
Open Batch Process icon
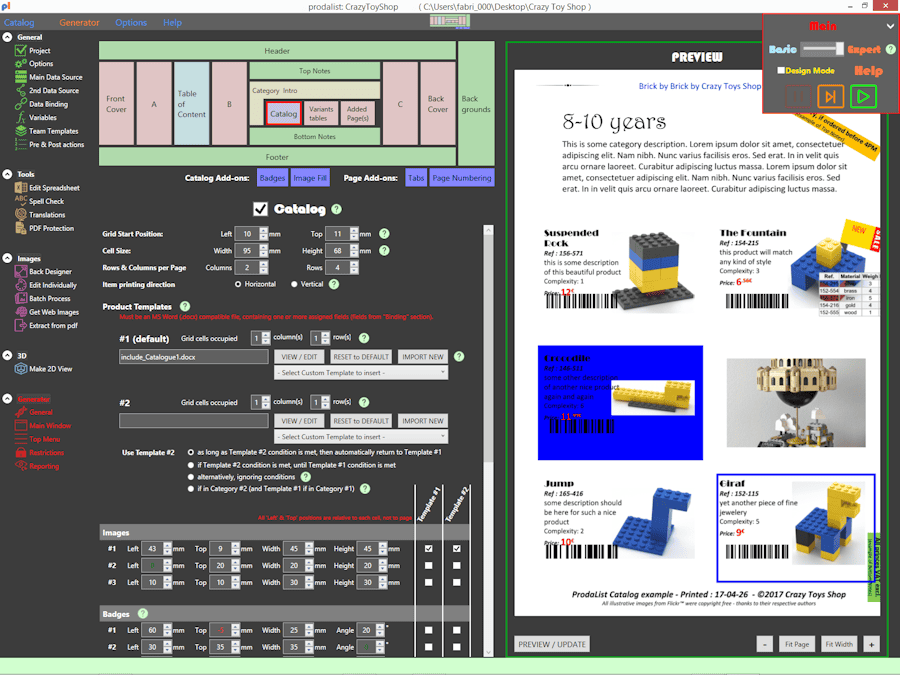click(21, 298)
